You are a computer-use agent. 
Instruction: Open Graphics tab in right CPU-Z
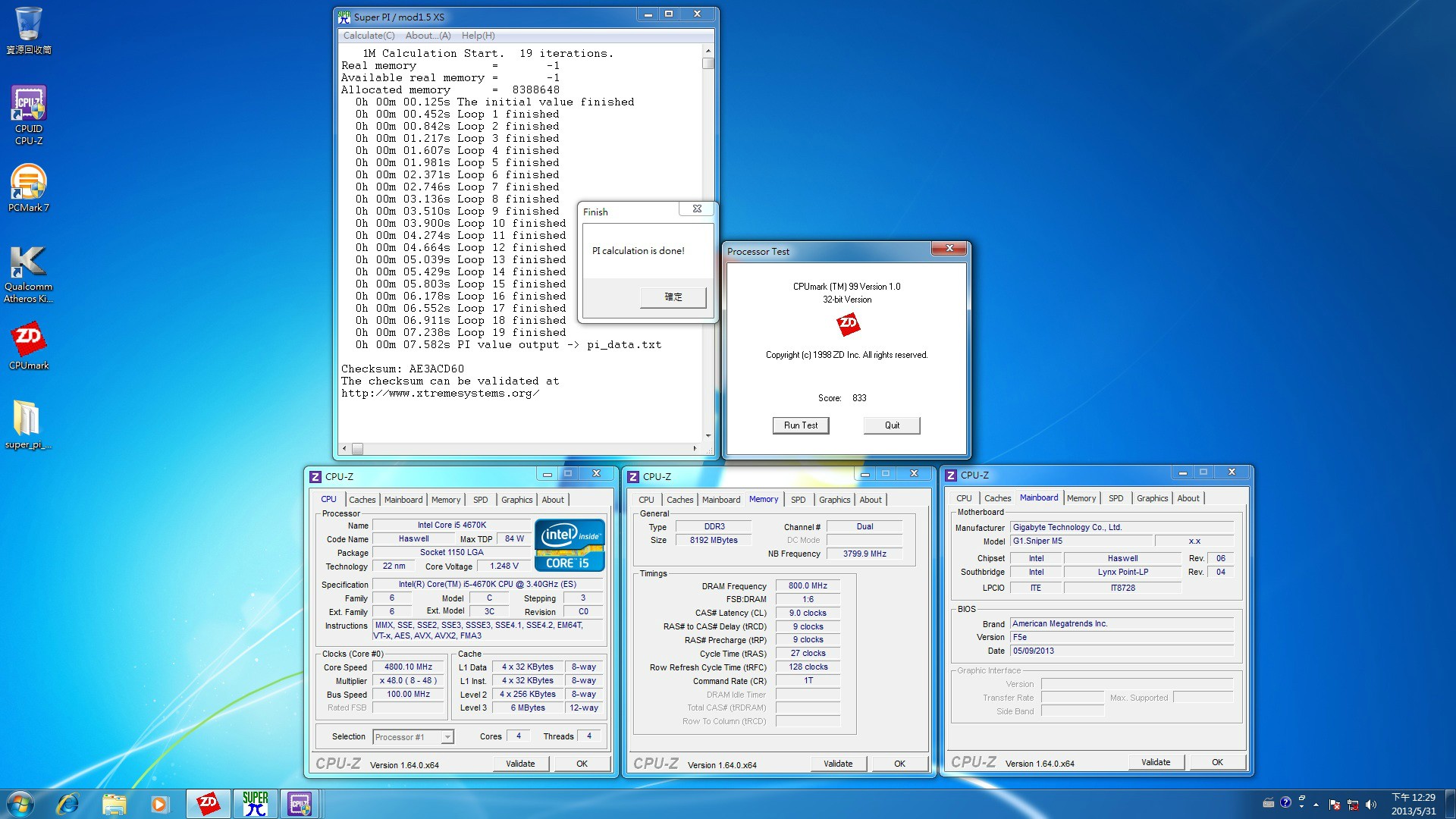click(1153, 498)
